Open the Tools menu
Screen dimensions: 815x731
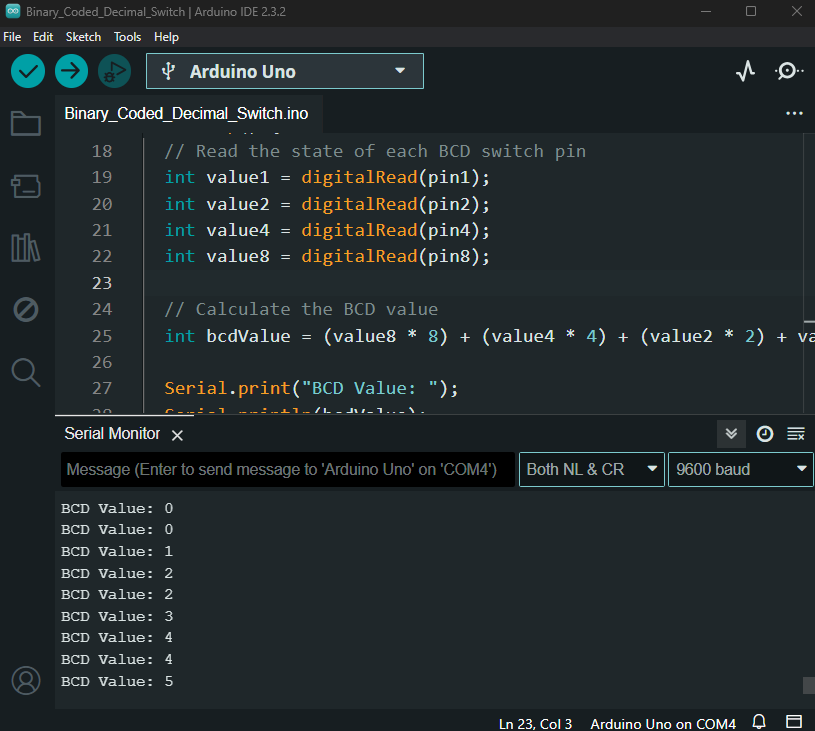127,37
